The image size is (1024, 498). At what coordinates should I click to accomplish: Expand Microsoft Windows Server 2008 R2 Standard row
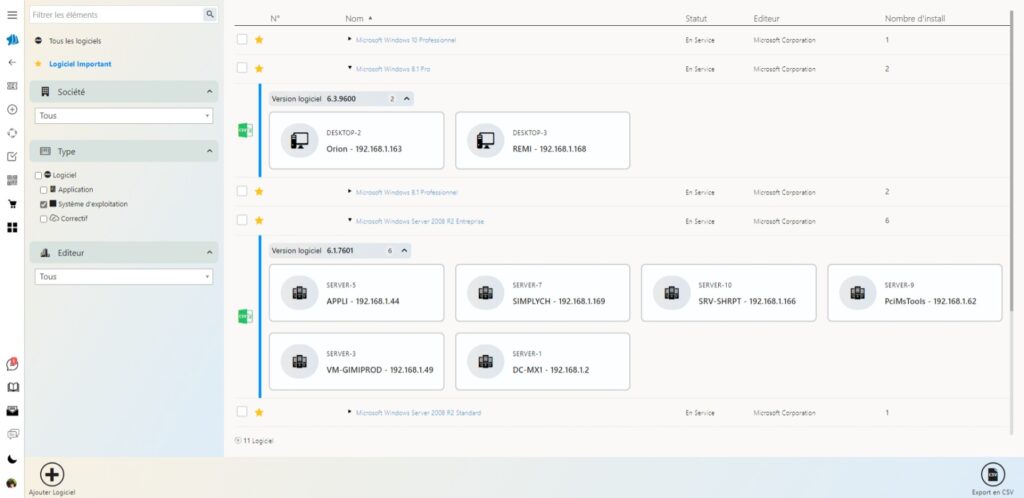coord(350,412)
